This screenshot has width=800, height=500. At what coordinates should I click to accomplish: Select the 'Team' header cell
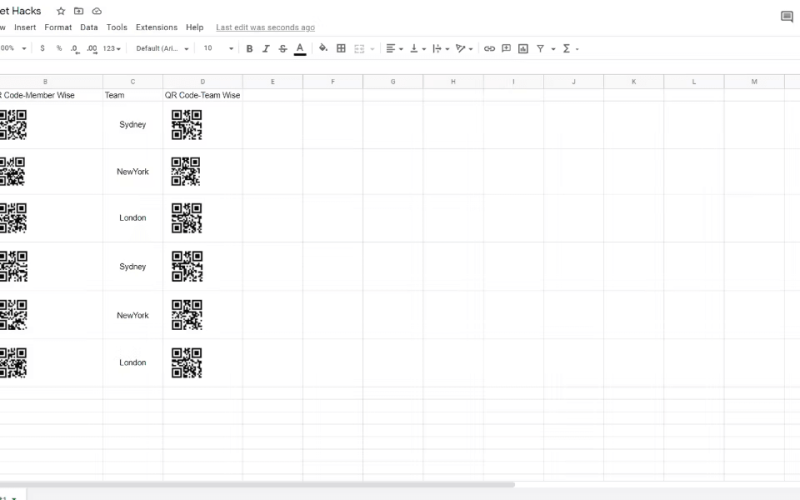tap(133, 95)
